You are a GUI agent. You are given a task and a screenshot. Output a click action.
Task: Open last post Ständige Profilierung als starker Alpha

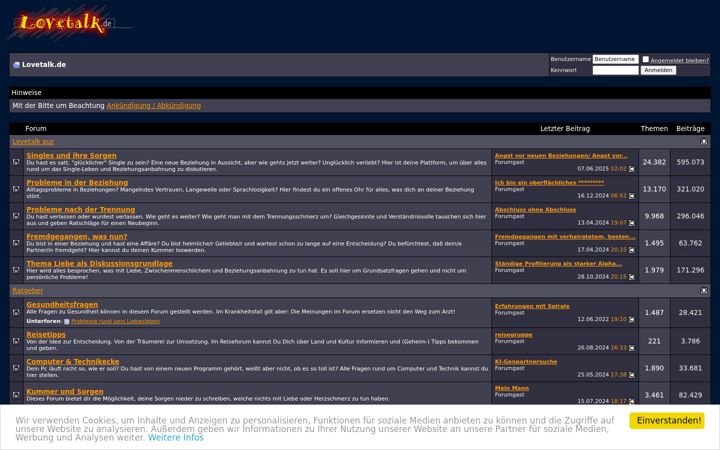tap(558, 264)
